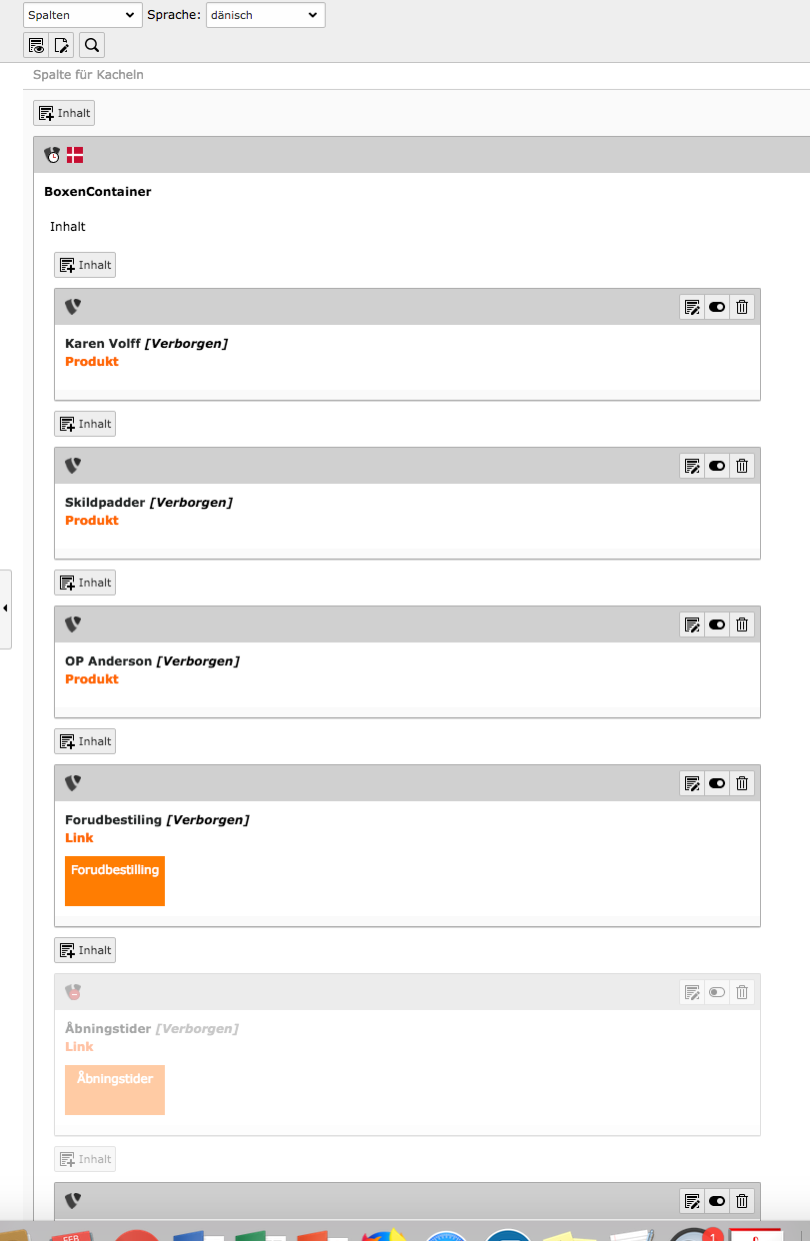This screenshot has height=1241, width=810.
Task: Click the faded Åbningstider orange box
Action: tap(115, 1090)
